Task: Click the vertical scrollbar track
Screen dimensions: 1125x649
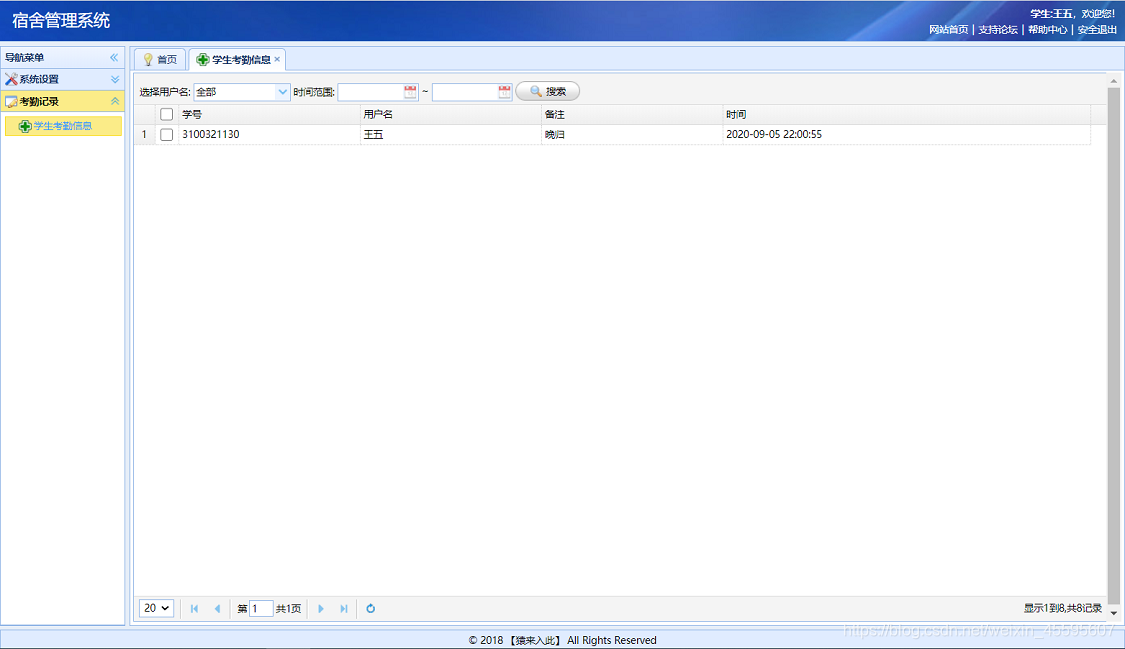Action: tap(1114, 344)
